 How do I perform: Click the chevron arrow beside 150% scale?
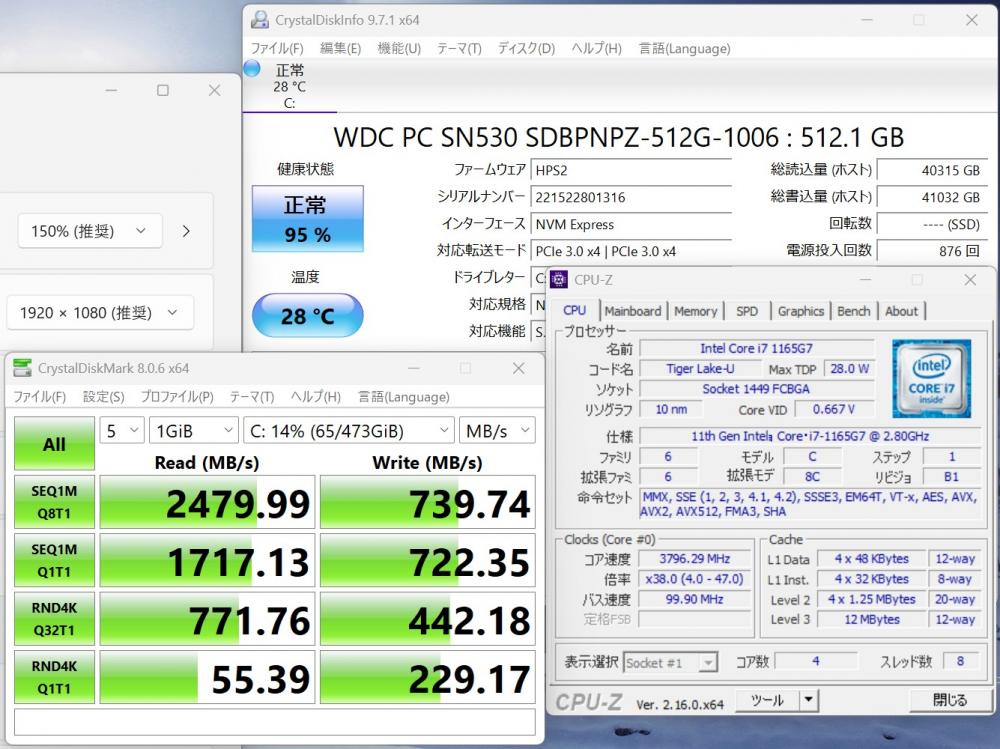click(x=186, y=231)
